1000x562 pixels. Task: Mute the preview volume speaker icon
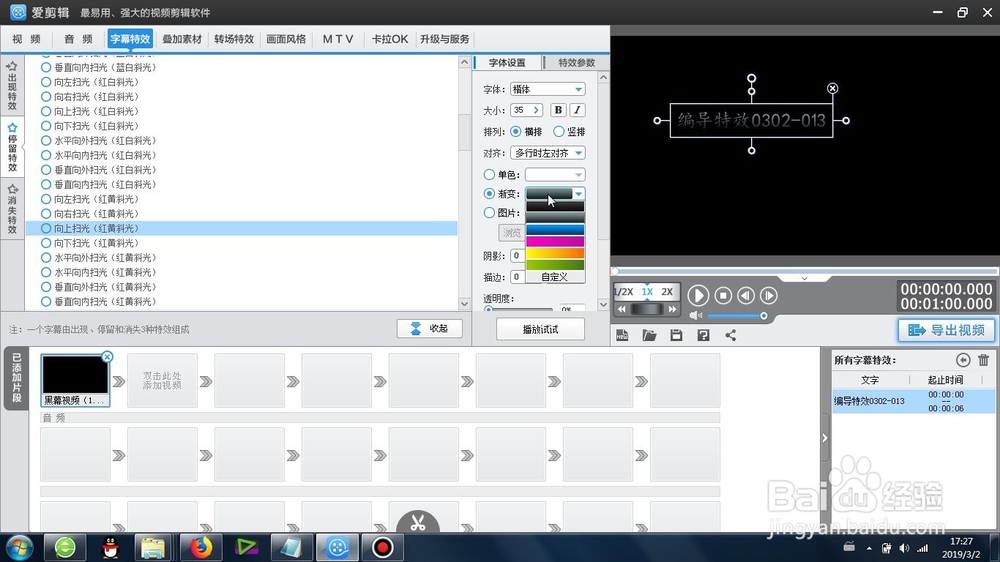(696, 316)
